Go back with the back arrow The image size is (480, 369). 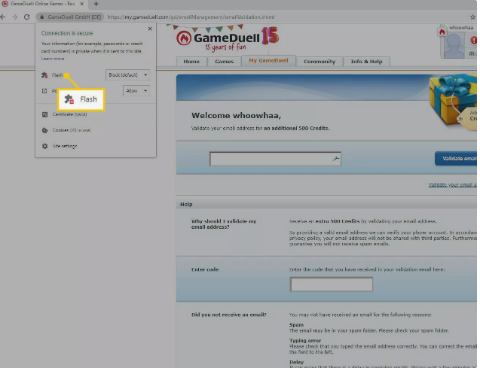[3, 17]
